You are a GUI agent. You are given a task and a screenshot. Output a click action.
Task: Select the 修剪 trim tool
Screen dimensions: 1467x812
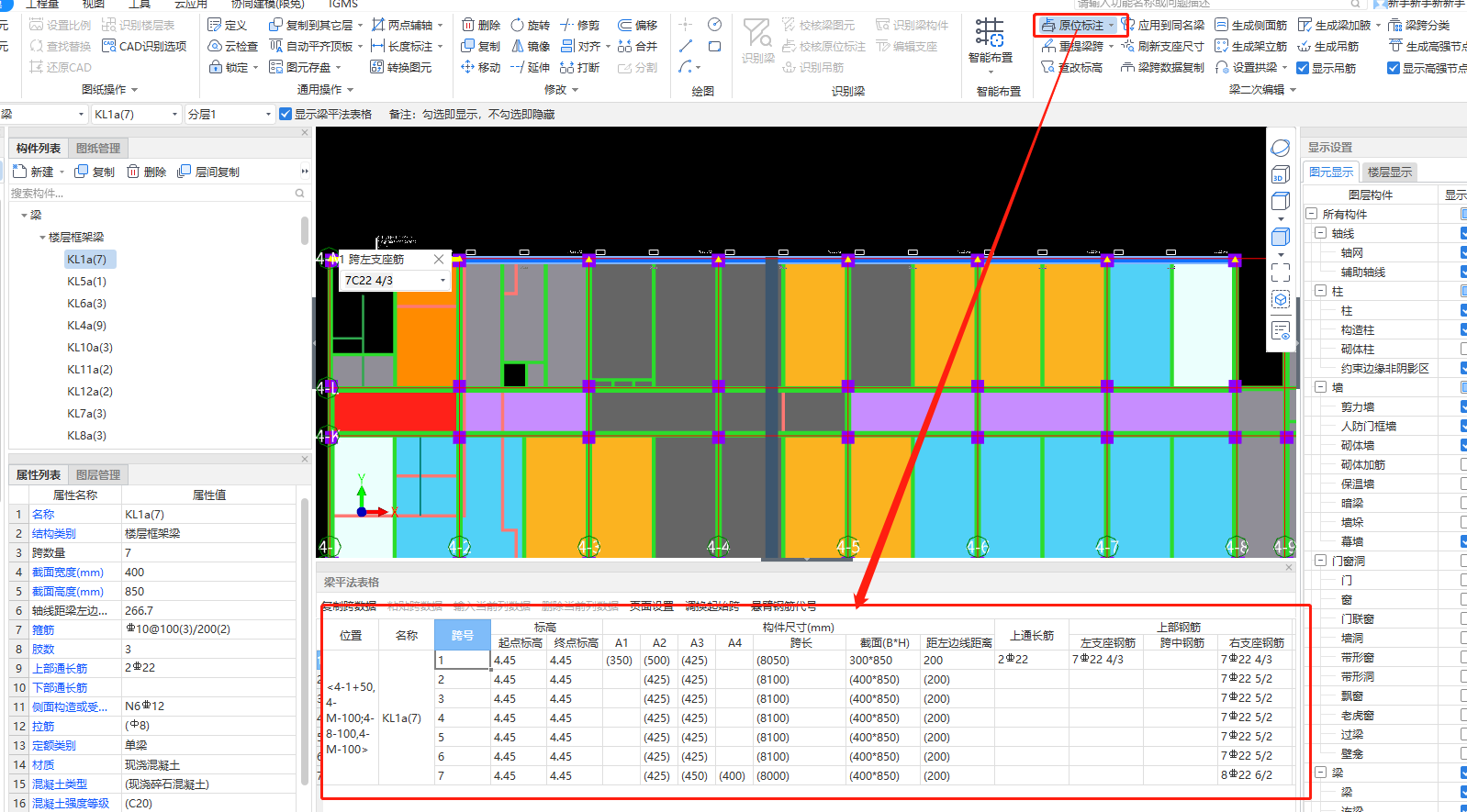[x=579, y=25]
